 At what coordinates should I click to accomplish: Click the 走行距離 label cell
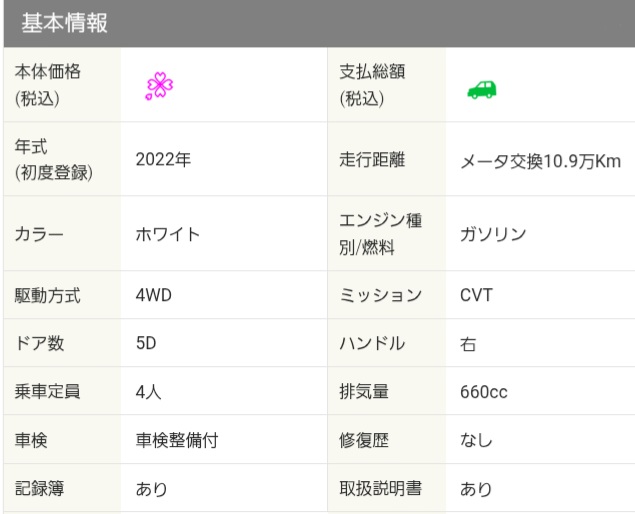coord(372,161)
